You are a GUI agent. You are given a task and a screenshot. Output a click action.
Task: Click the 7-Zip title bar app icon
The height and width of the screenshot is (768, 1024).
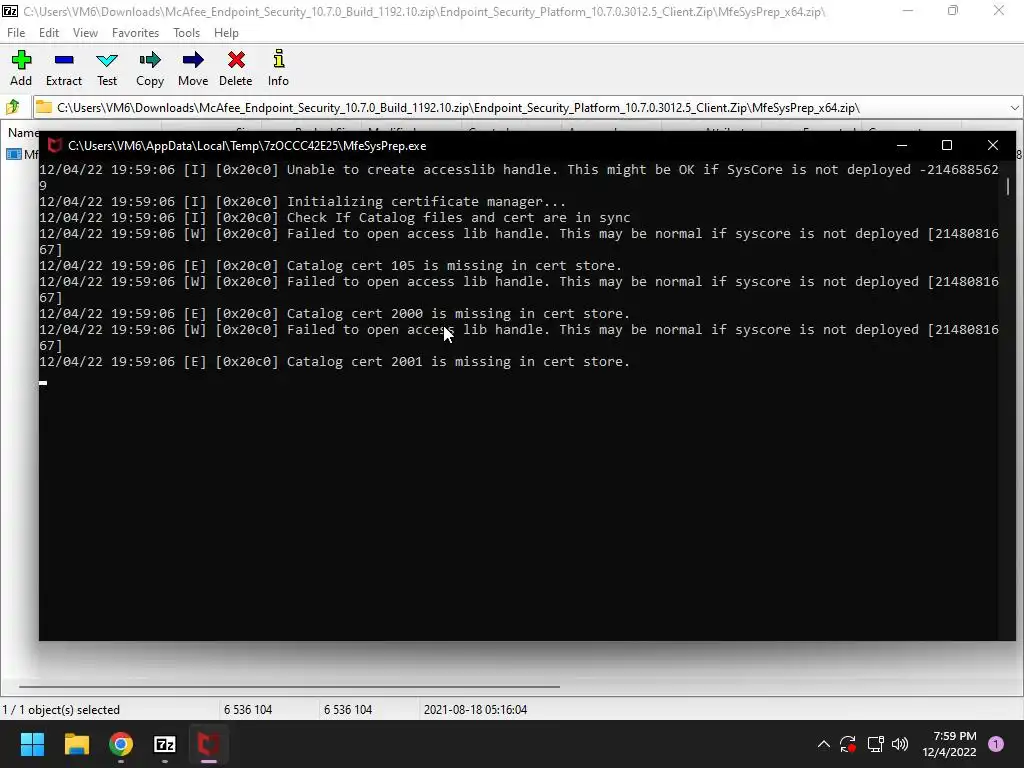coord(10,11)
